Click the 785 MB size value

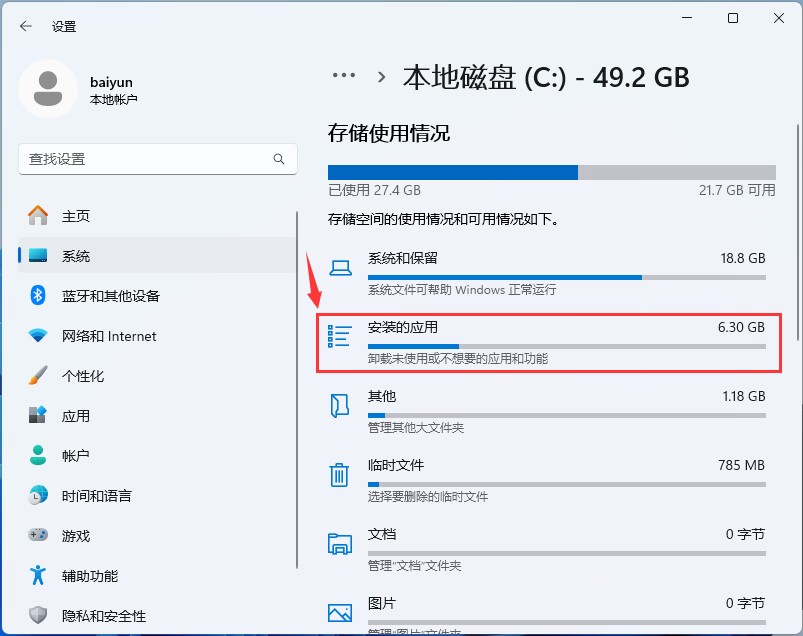741,465
